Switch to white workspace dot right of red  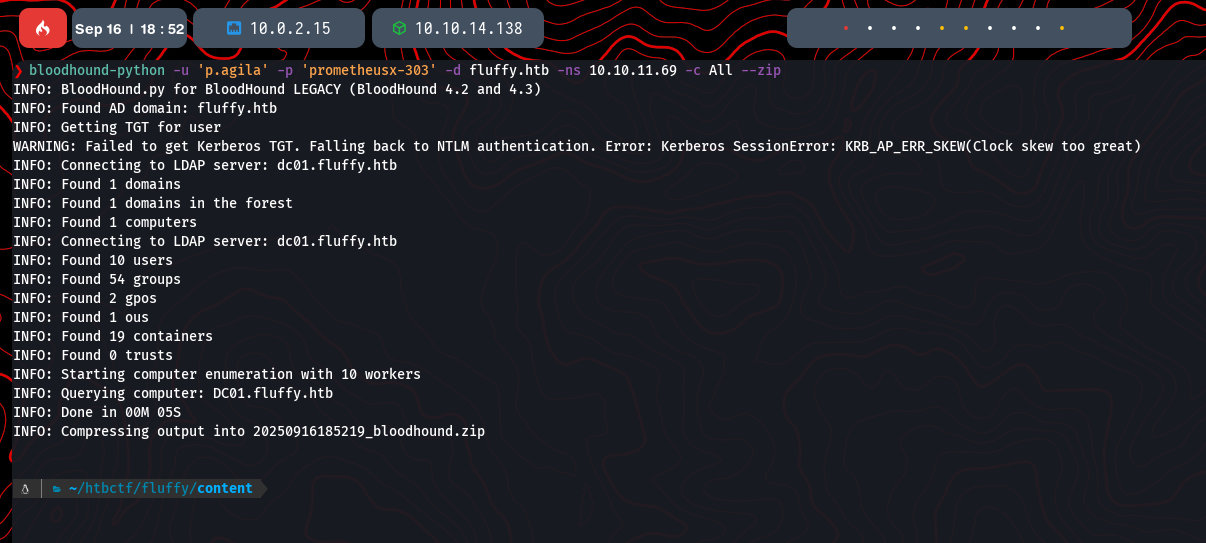coord(869,28)
